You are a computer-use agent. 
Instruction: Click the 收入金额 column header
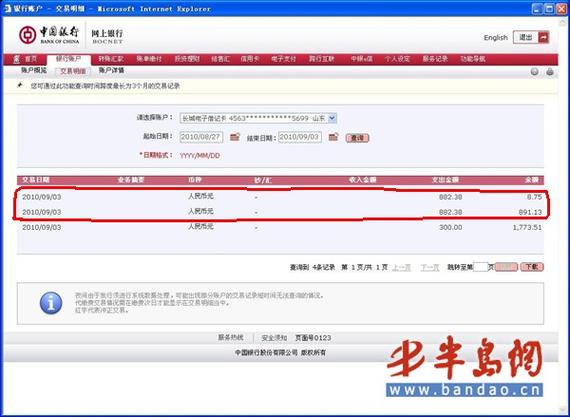point(362,180)
